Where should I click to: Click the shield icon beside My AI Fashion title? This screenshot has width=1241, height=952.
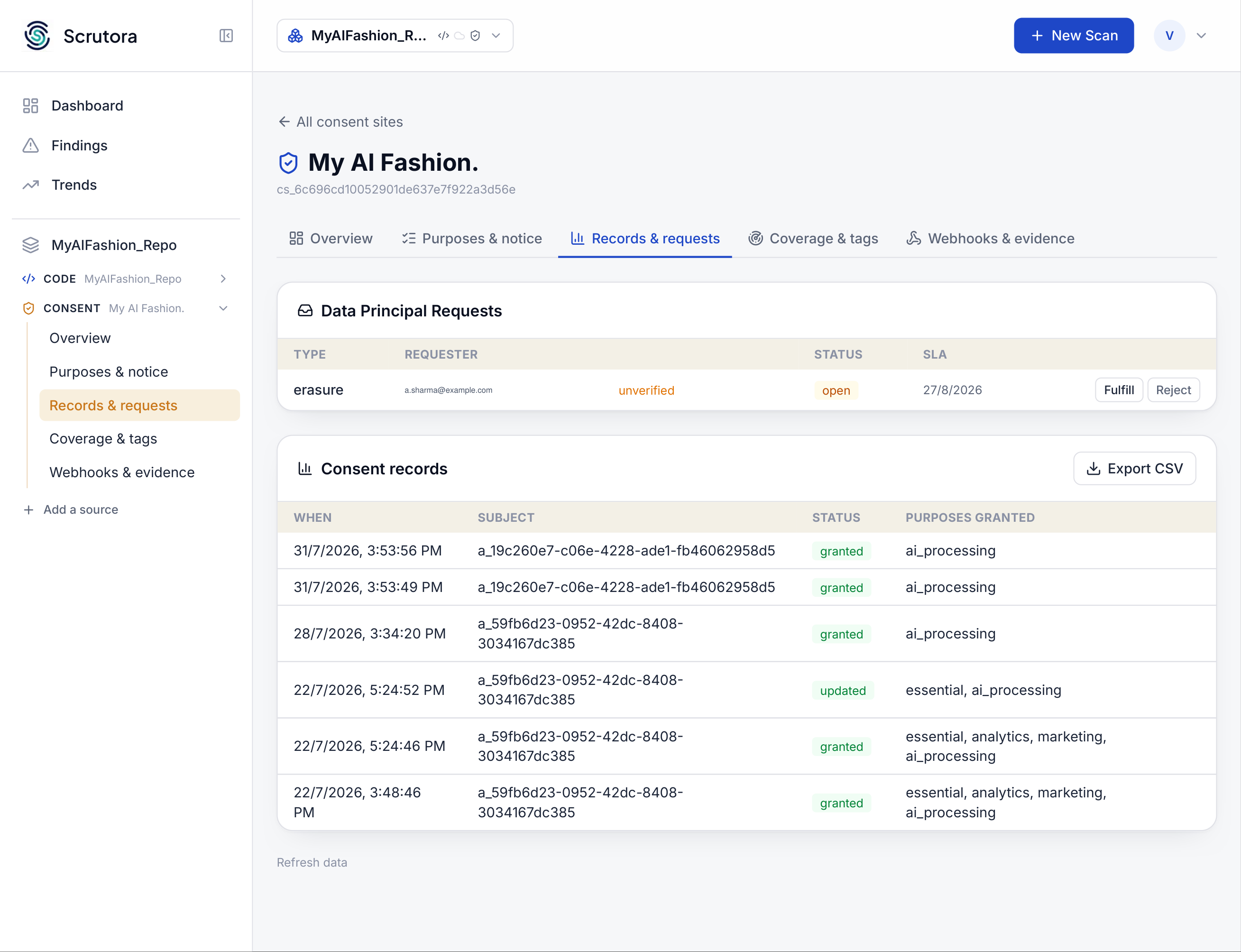tap(288, 163)
